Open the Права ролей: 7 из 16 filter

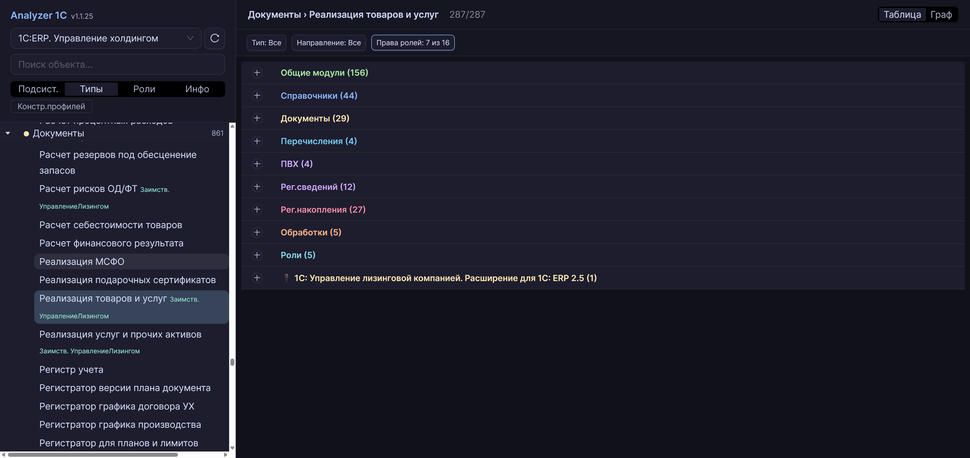(413, 43)
